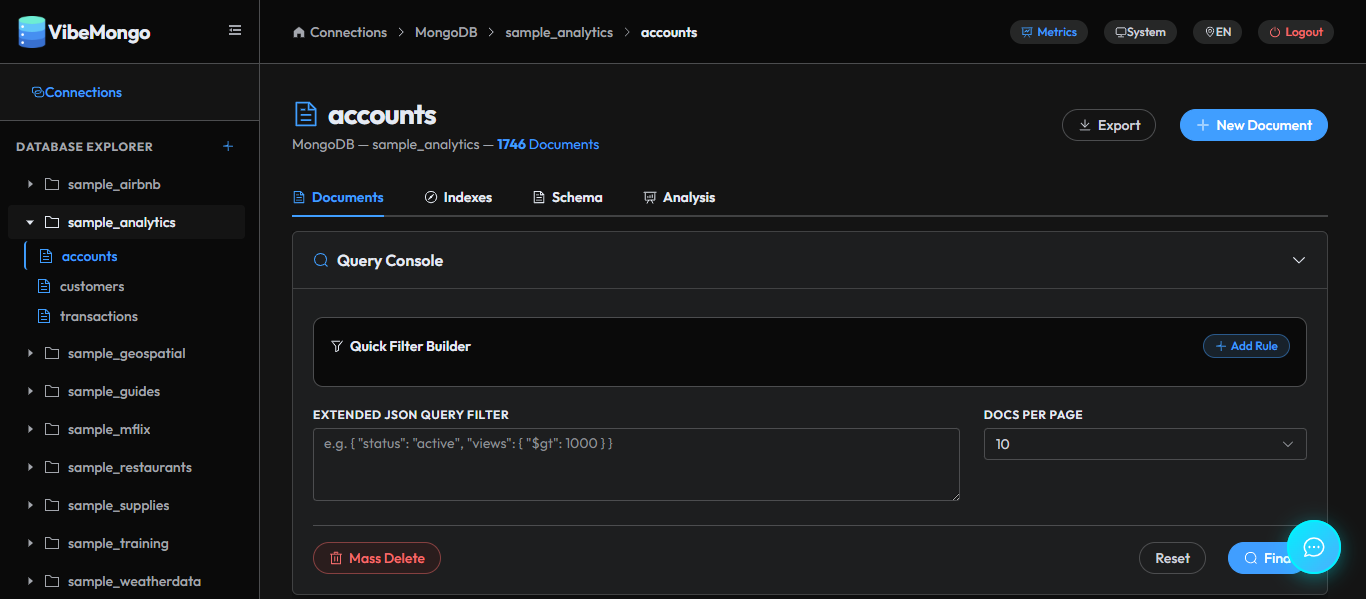The height and width of the screenshot is (599, 1366).
Task: Click the transactions collection document icon
Action: click(43, 316)
